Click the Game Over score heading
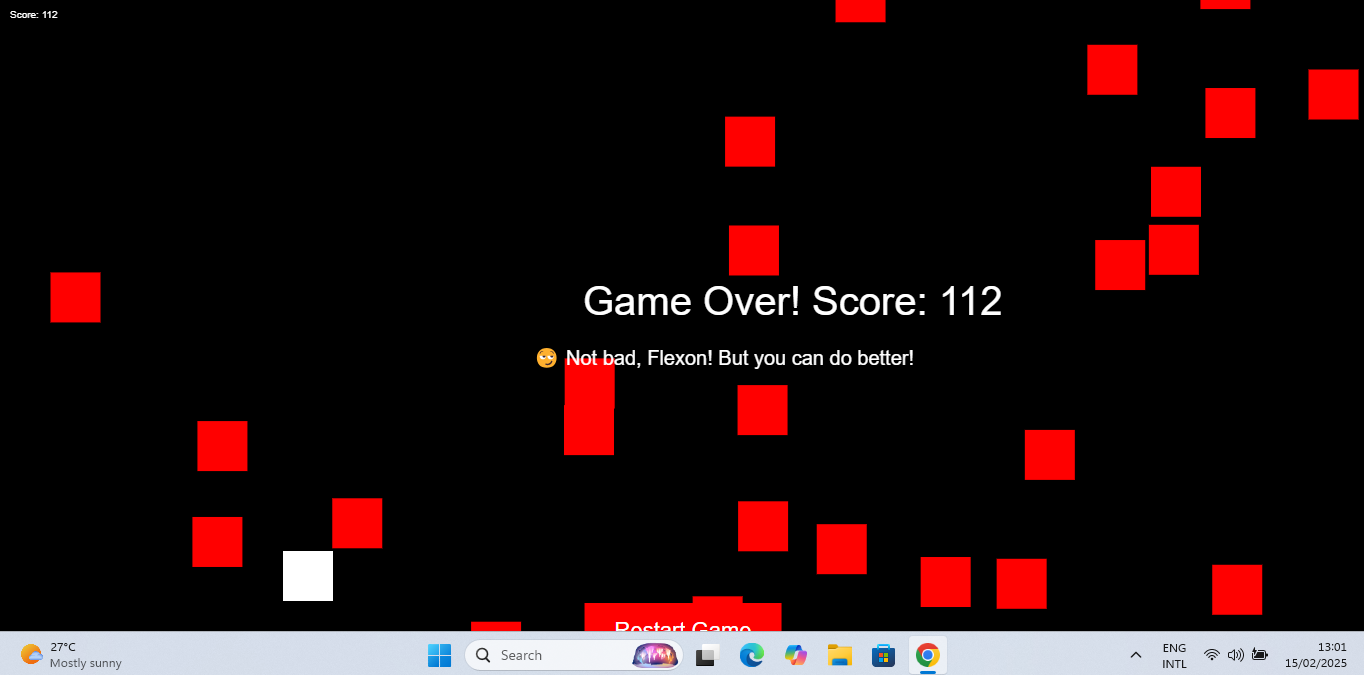Screen dimensions: 1364x675 (792, 301)
